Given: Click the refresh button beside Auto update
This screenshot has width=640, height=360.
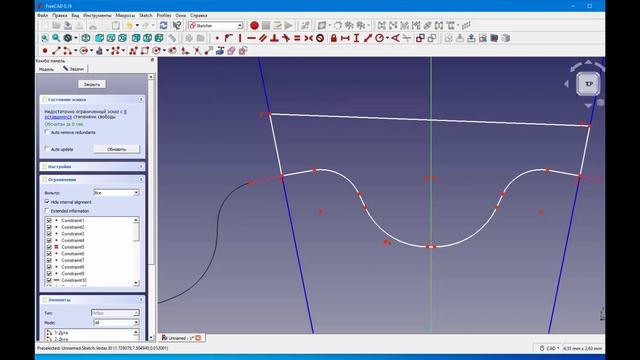Looking at the screenshot, I should coord(116,149).
